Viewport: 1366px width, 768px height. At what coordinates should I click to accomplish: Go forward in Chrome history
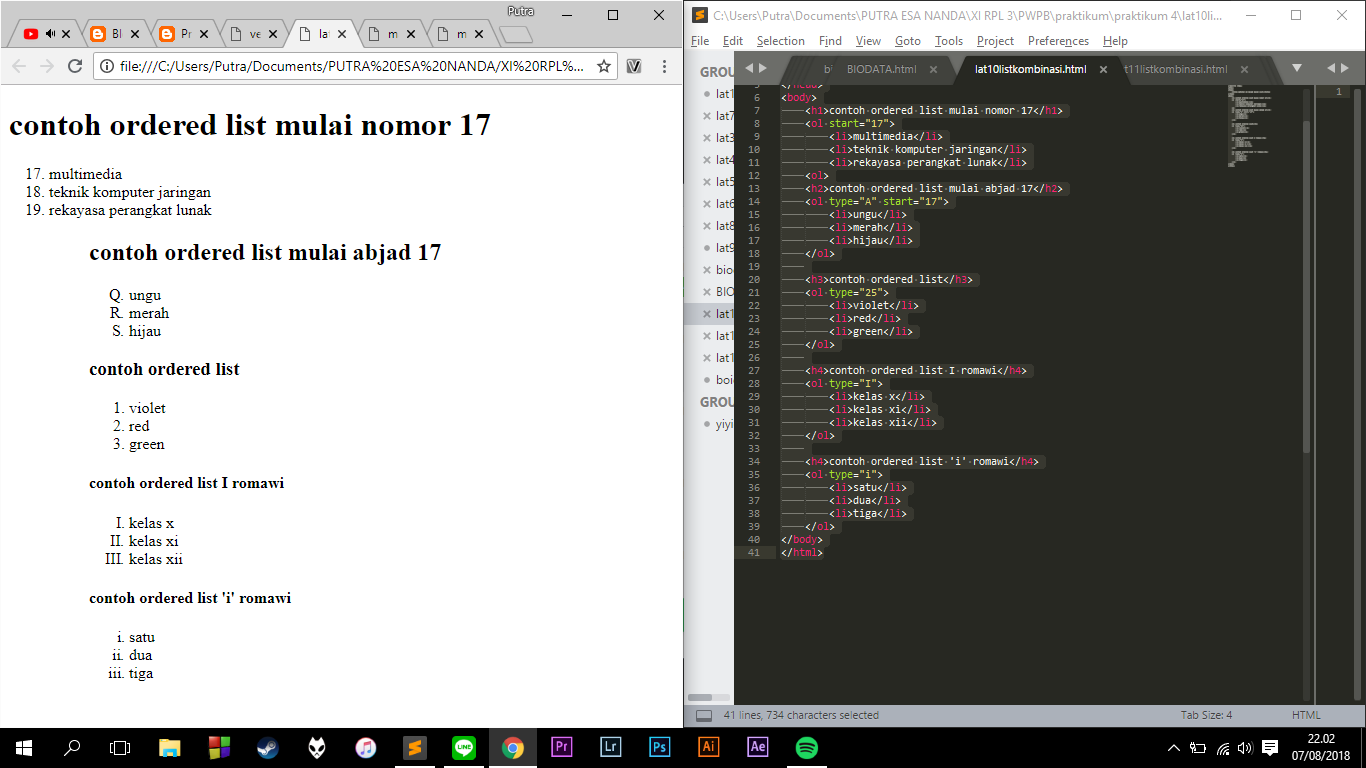[46, 66]
